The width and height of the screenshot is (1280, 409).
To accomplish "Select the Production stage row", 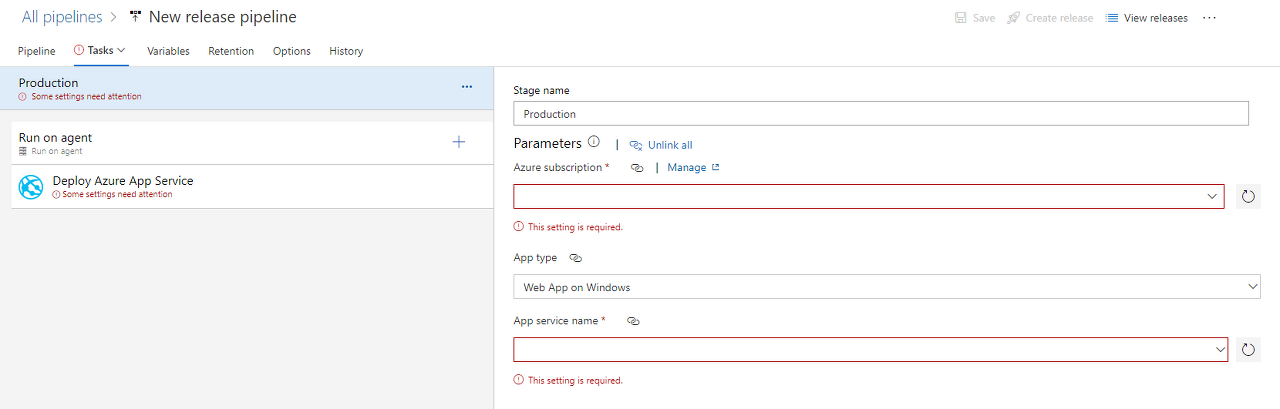I will click(247, 88).
